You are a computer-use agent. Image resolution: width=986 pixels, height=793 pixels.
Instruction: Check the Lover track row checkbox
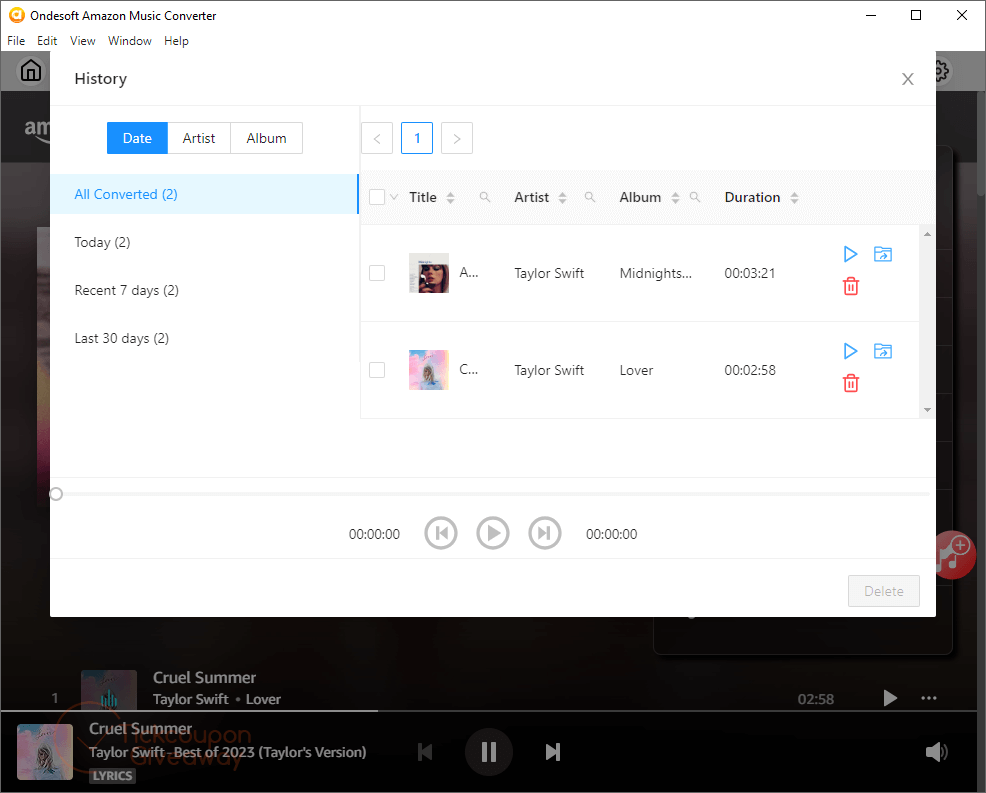coord(377,370)
